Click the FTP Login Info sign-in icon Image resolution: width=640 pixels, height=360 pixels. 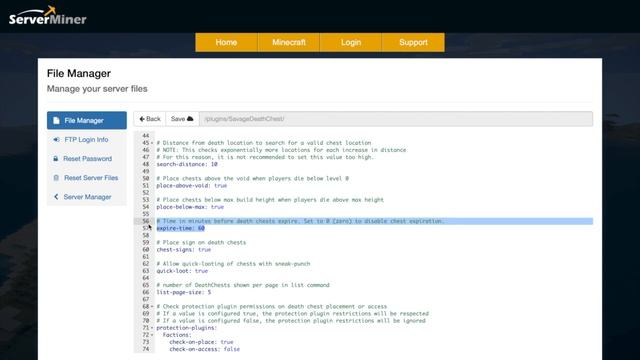56,140
